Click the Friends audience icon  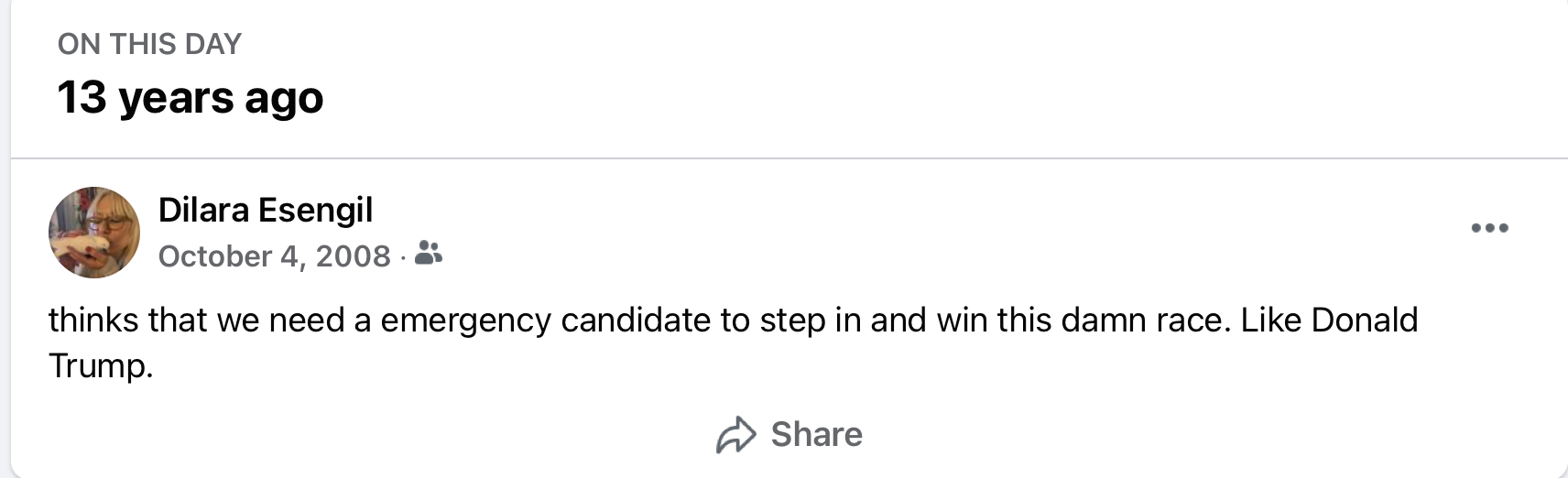pyautogui.click(x=428, y=253)
